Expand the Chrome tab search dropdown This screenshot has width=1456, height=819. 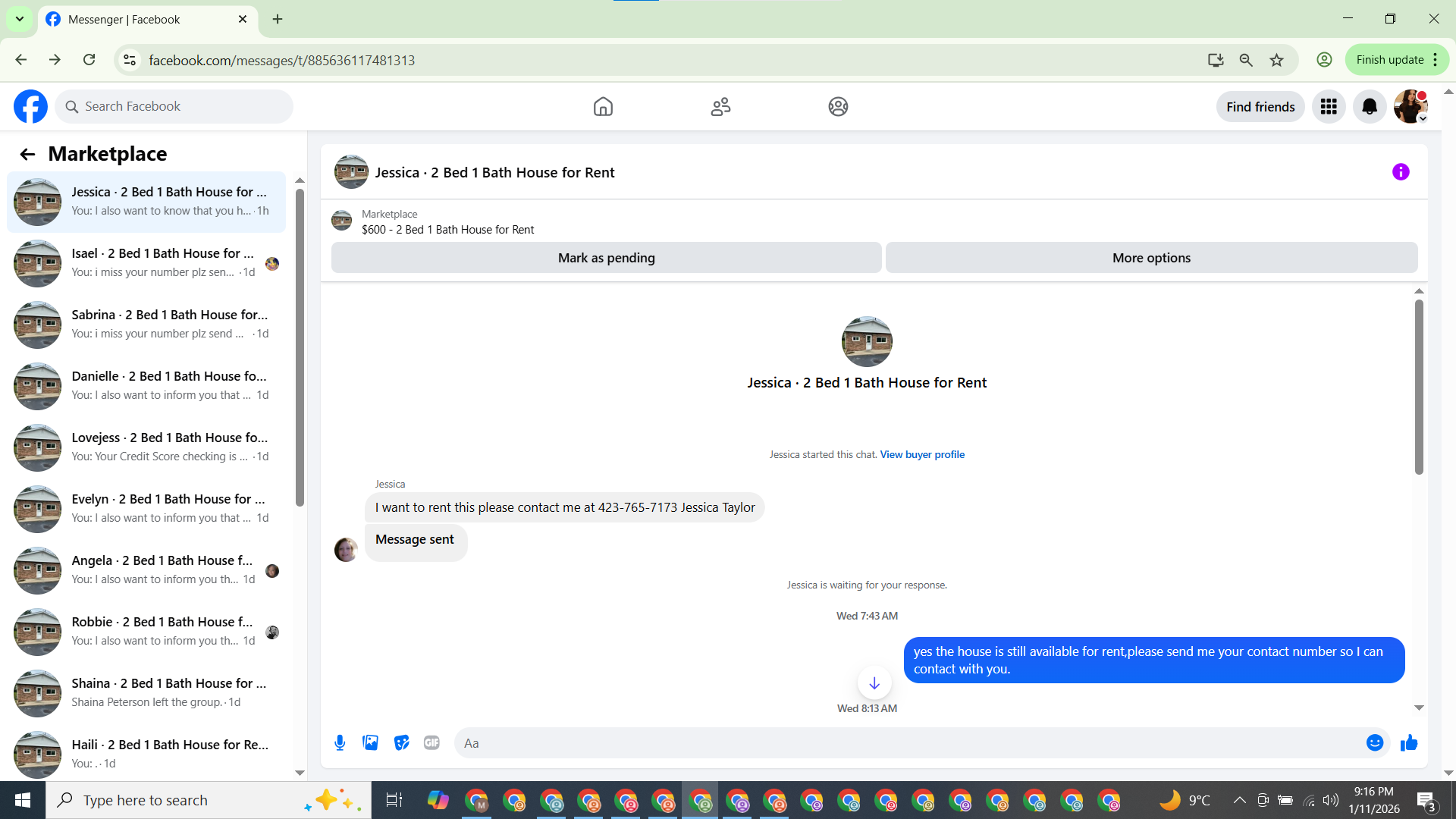click(20, 19)
